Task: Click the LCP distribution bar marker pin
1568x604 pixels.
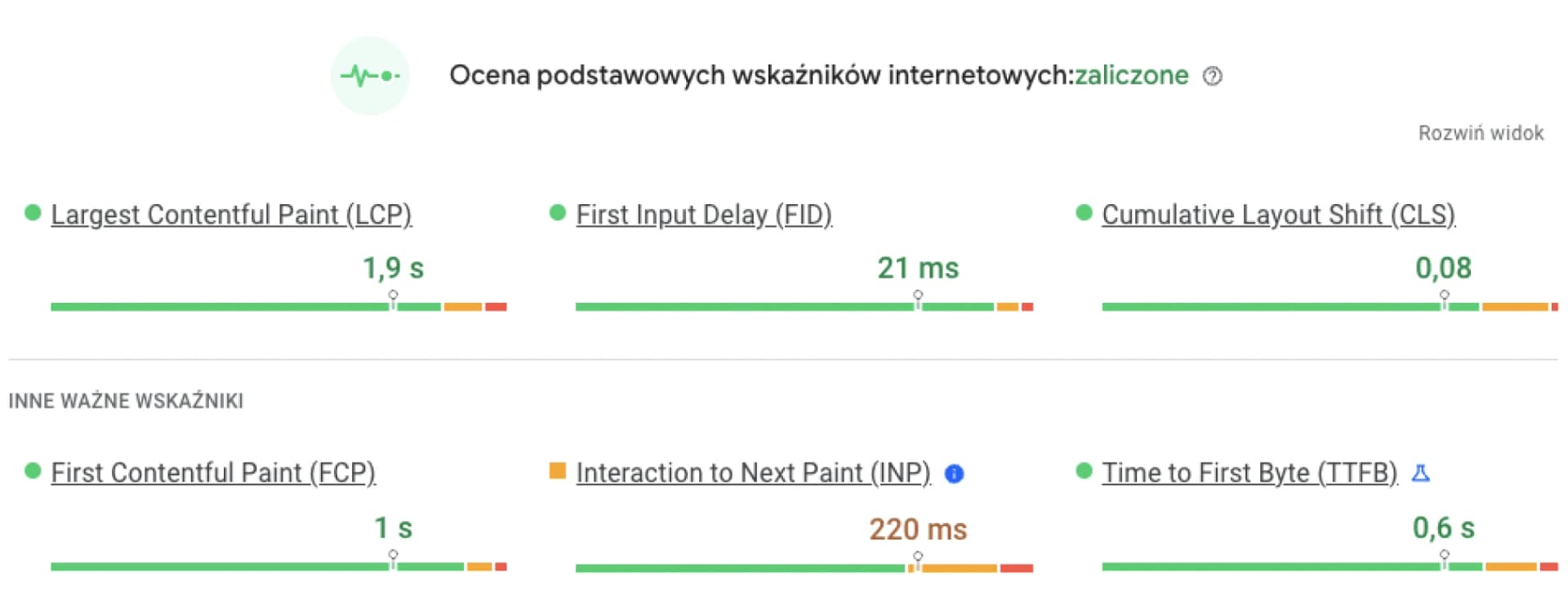Action: tap(393, 299)
